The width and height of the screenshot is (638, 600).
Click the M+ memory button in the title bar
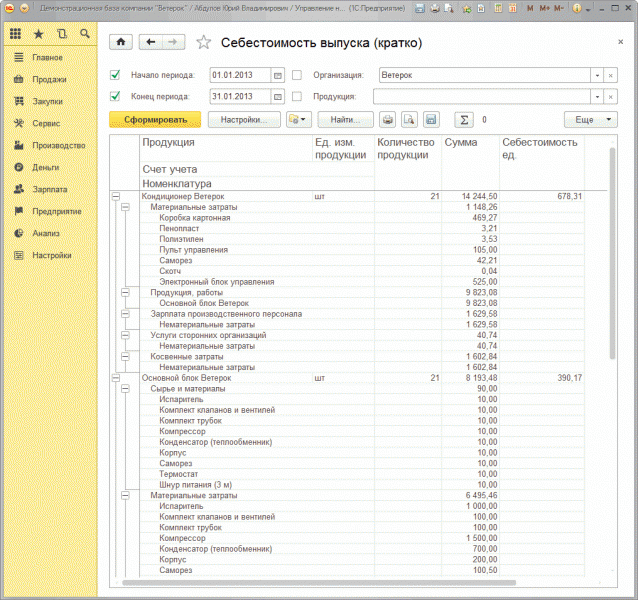544,8
